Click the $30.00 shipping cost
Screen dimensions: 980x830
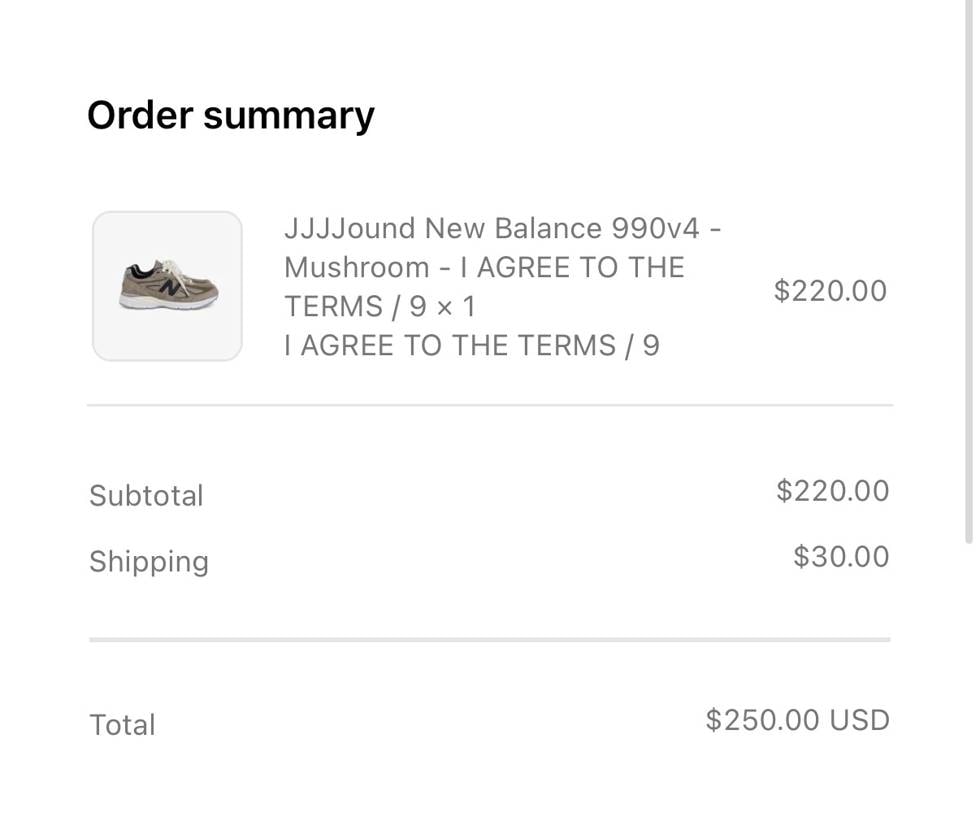[840, 556]
